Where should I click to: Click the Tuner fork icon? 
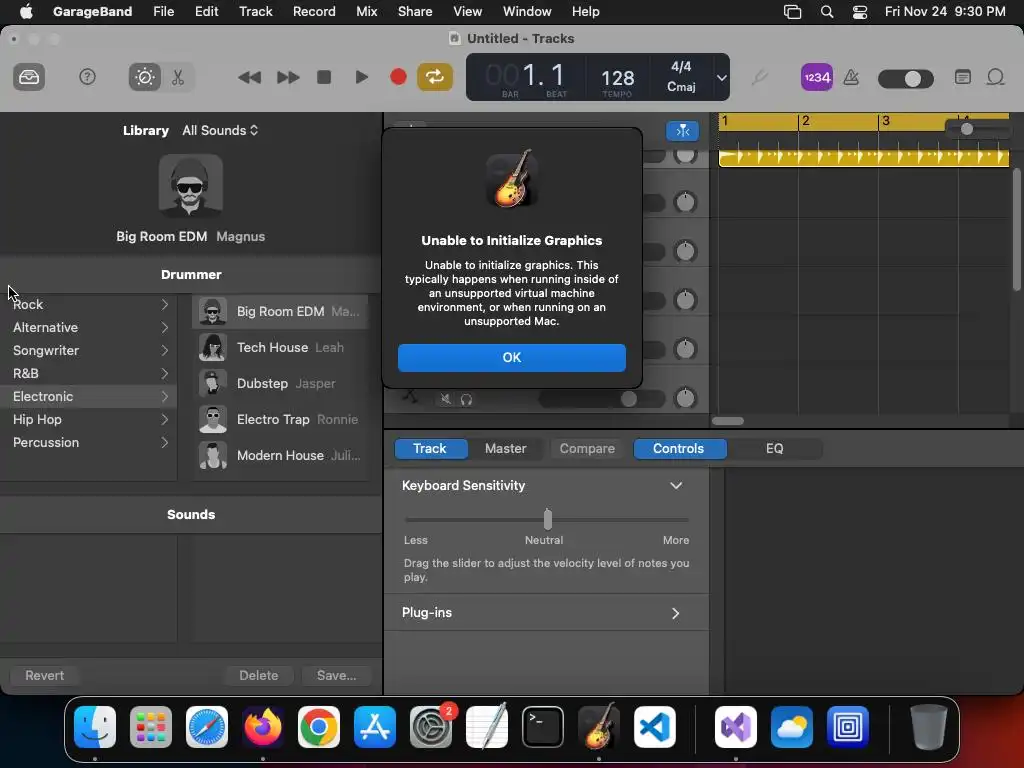759,78
